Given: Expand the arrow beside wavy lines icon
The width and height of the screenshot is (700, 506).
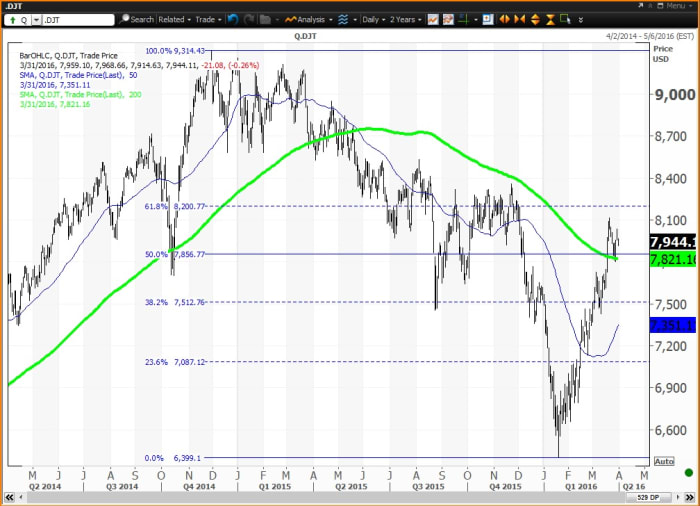Looking at the screenshot, I should pyautogui.click(x=355, y=20).
